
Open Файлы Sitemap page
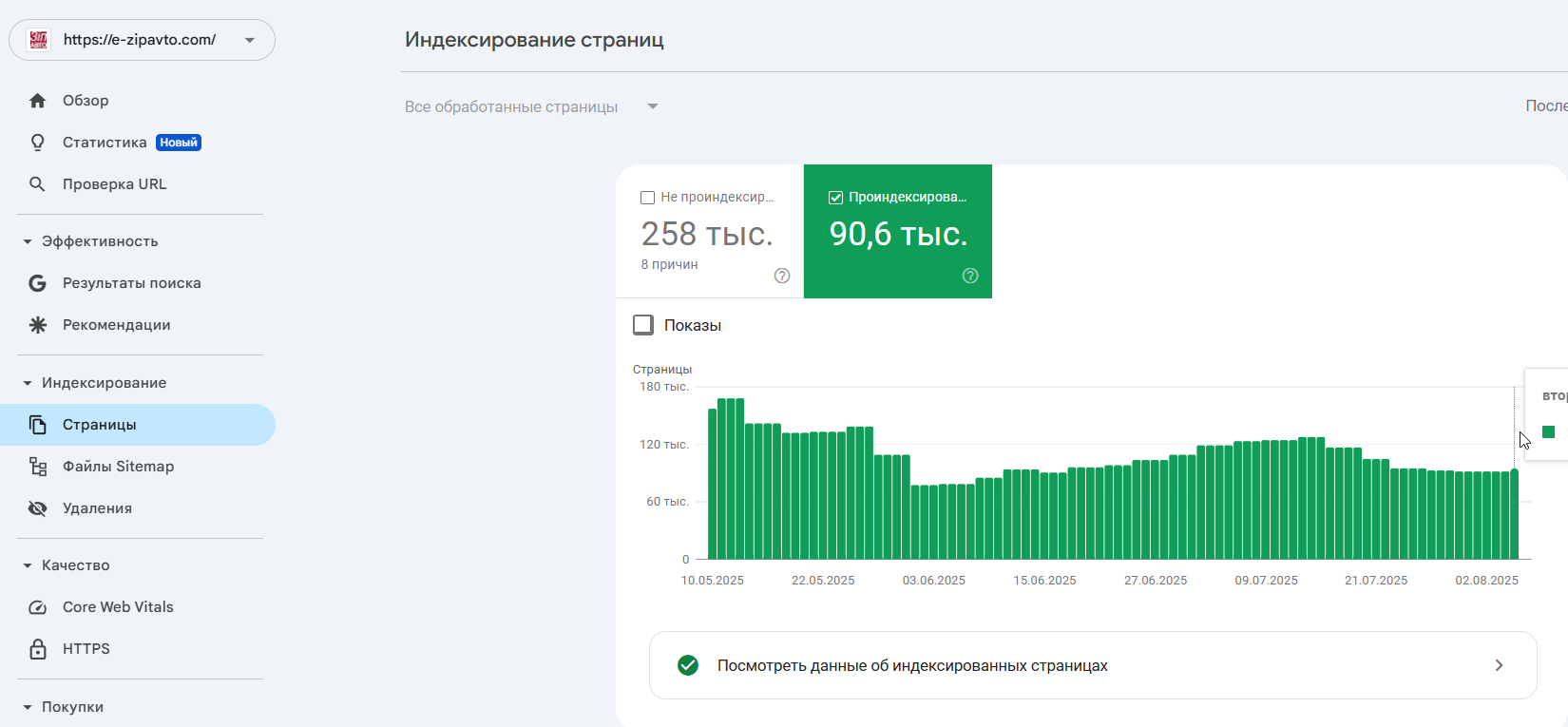click(138, 467)
